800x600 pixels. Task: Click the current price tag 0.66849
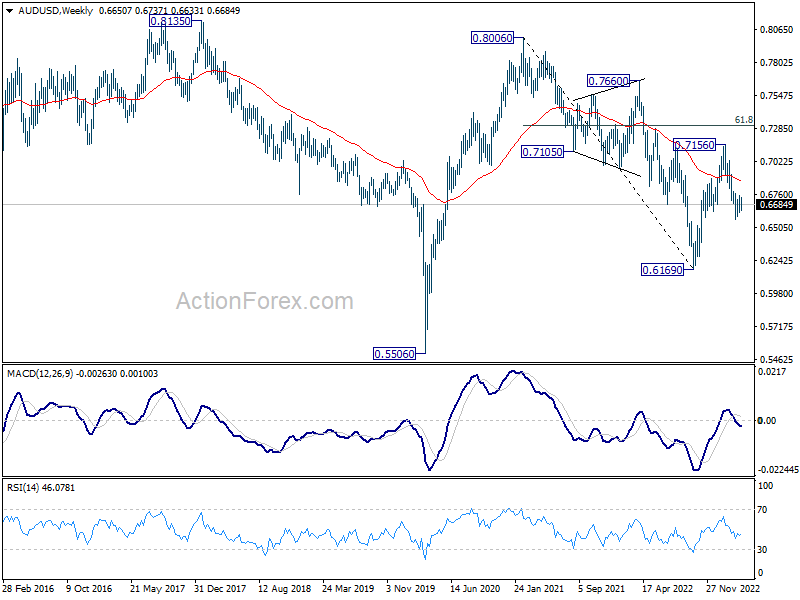coord(777,205)
